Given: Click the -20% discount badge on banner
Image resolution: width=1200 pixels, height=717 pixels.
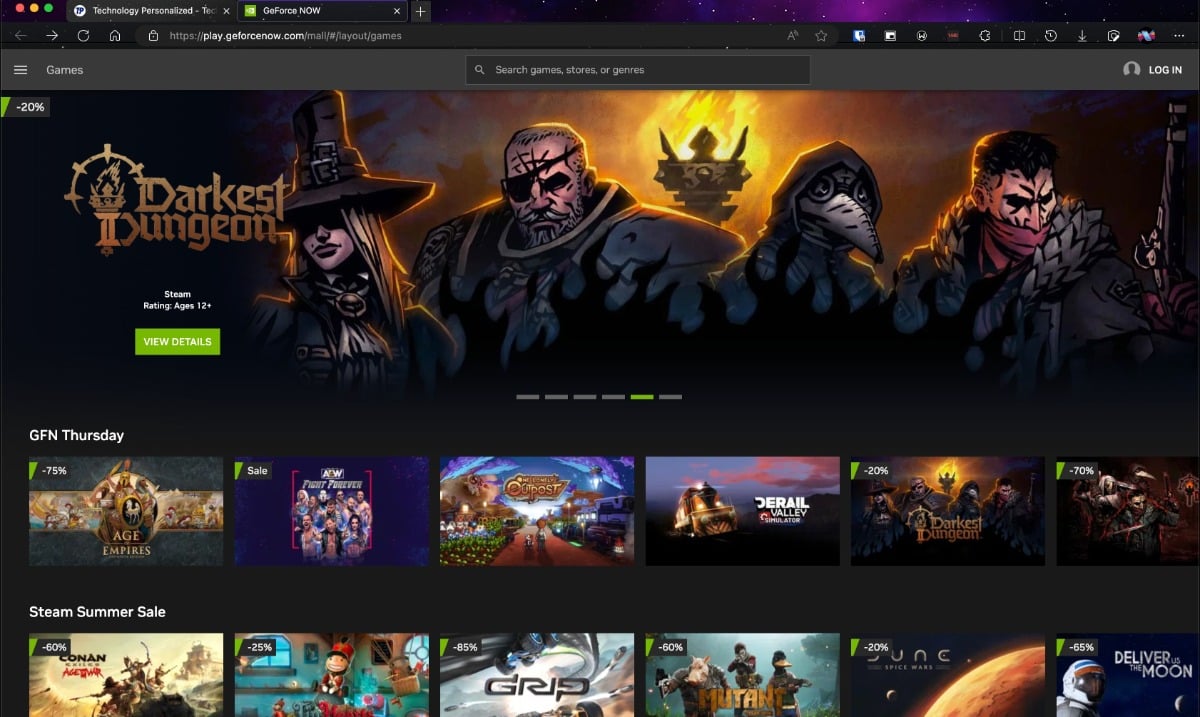Looking at the screenshot, I should tap(27, 106).
